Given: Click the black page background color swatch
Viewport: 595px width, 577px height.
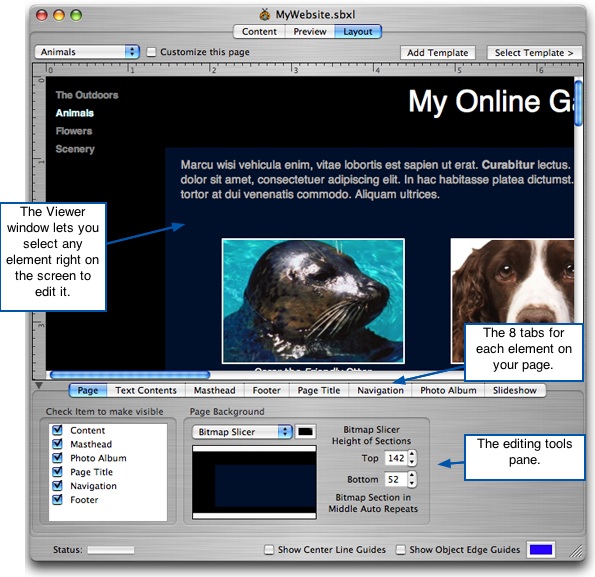Looking at the screenshot, I should pyautogui.click(x=305, y=432).
